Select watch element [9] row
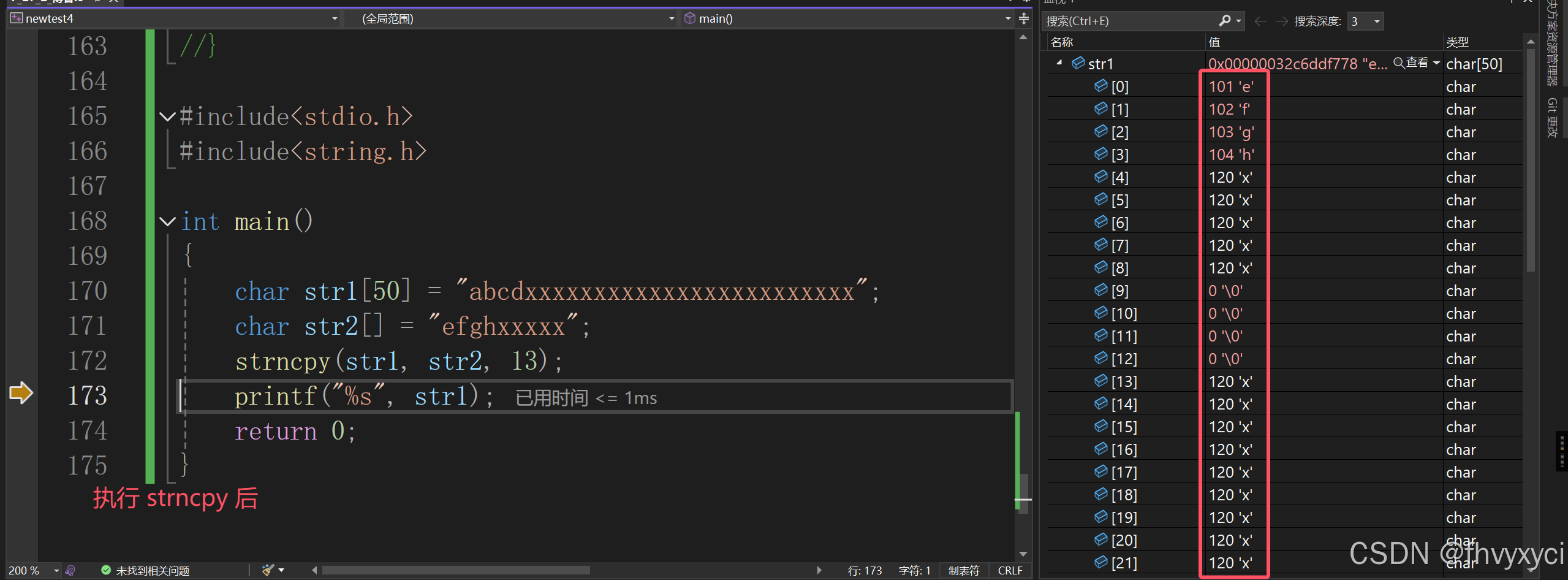The height and width of the screenshot is (580, 1568). pos(1285,291)
